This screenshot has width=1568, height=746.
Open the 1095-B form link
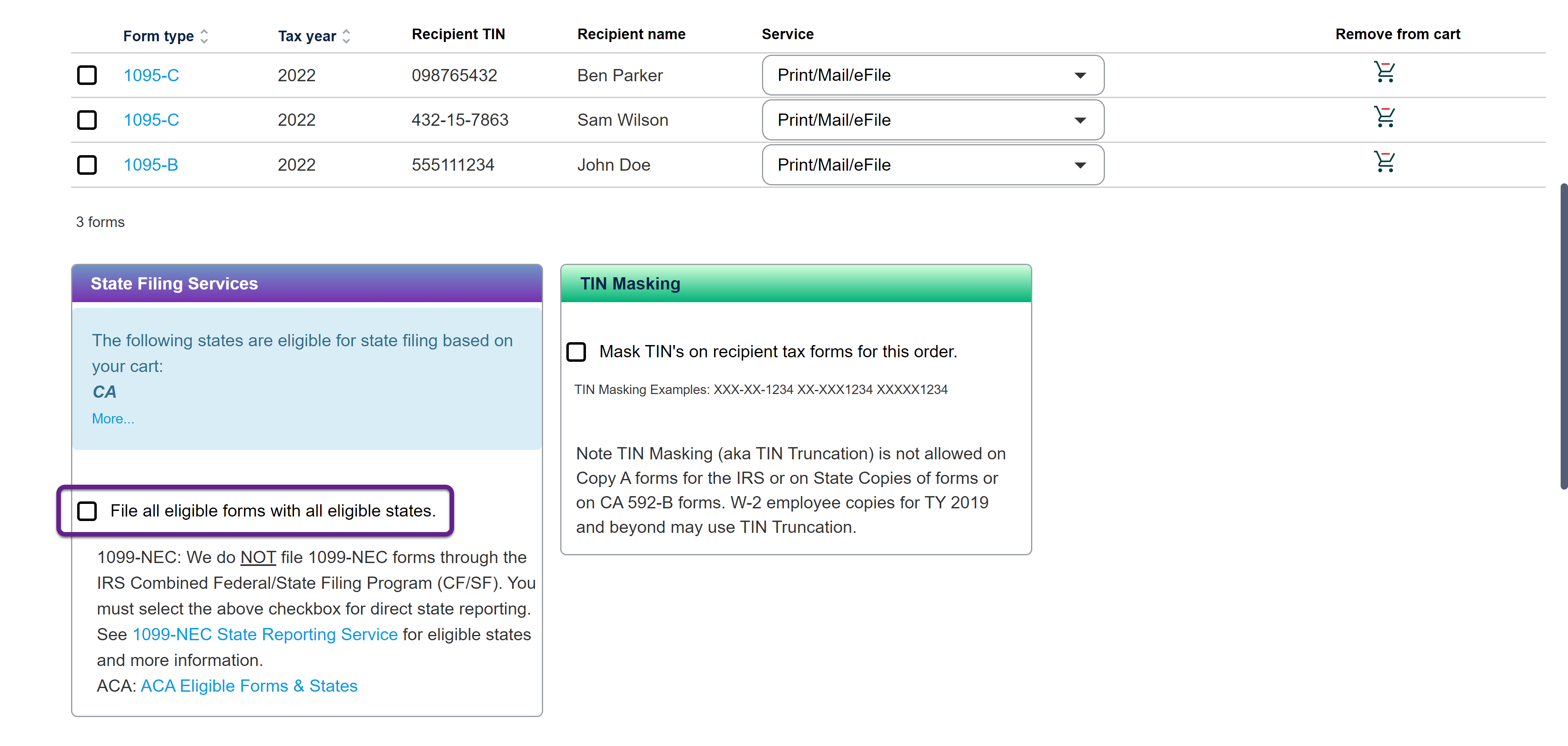point(150,165)
